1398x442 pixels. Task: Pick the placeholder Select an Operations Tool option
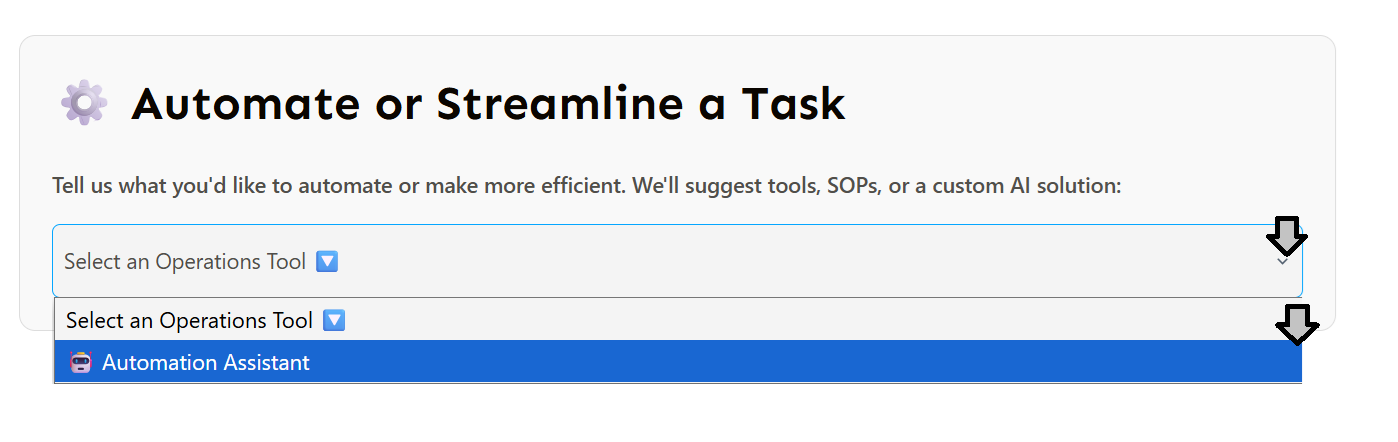pos(190,321)
